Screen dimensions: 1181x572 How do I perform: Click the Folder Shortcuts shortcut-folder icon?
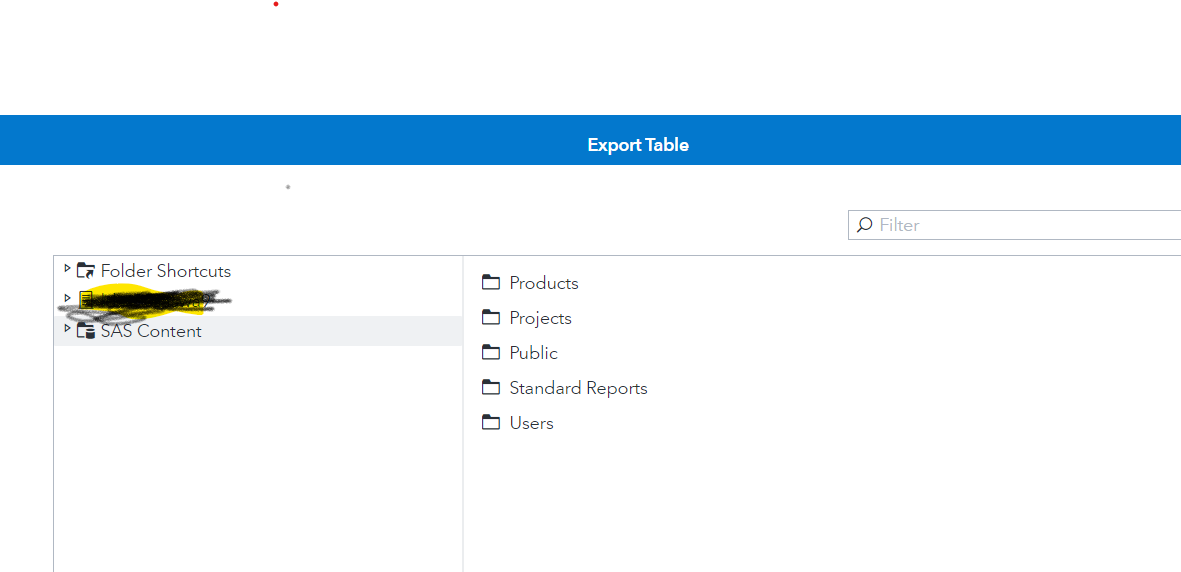(86, 271)
